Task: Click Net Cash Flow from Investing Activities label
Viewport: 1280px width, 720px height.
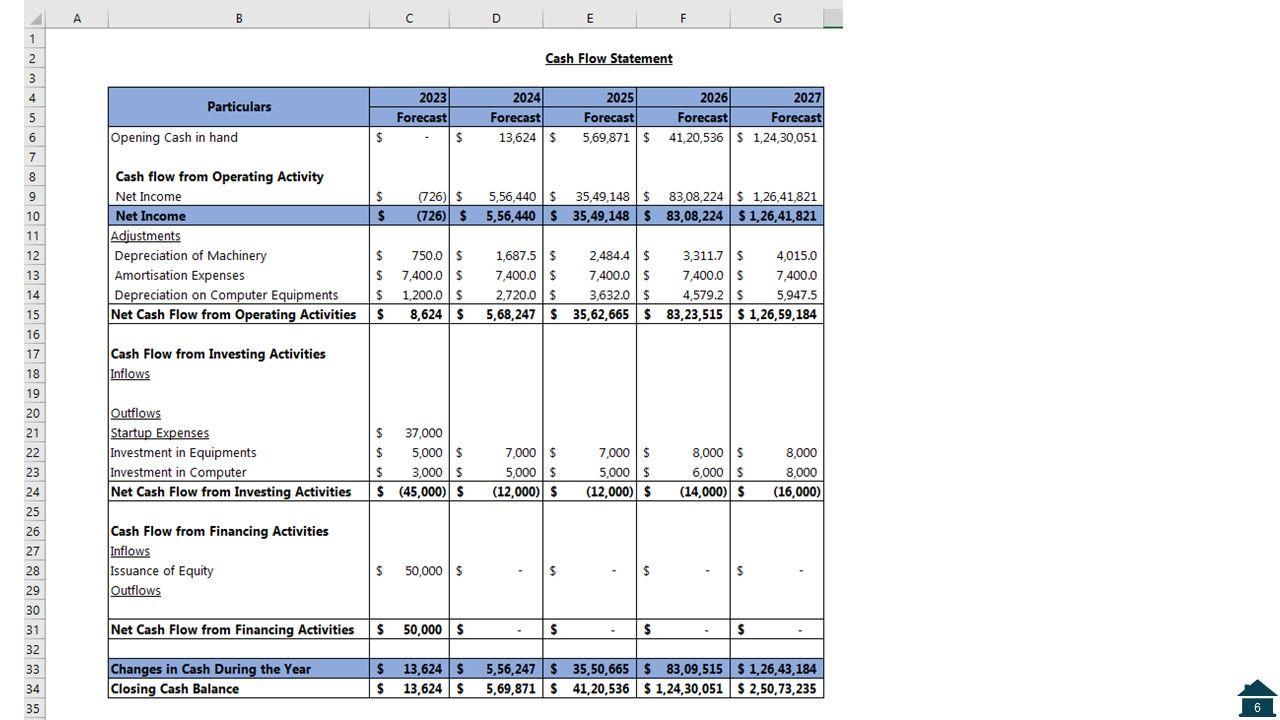Action: 231,492
